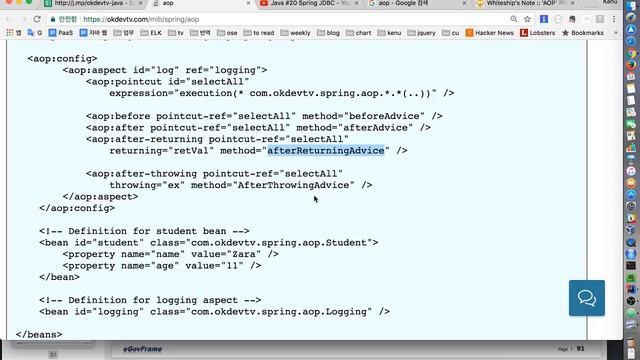Screen dimensions: 640x360
Task: Click the value="Zara" property text
Action: click(223, 254)
